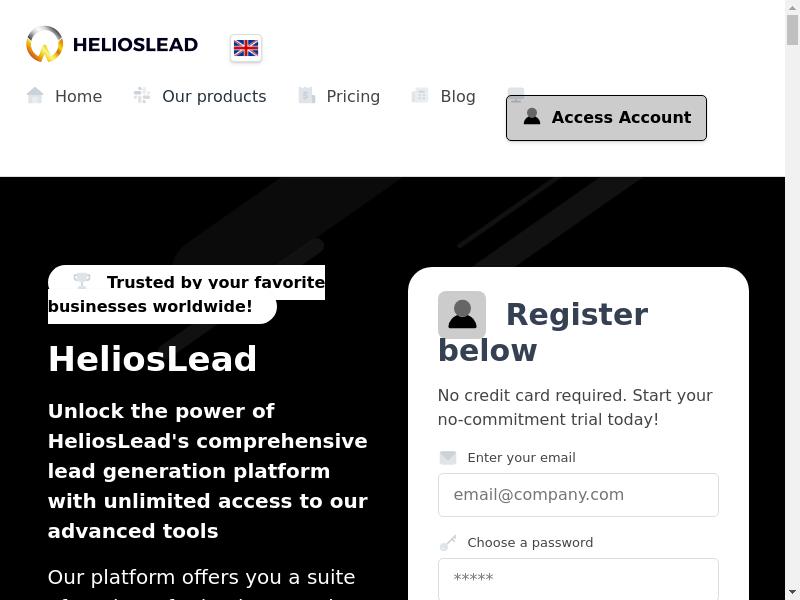Click the avatar icon beside Register below
Screen dimensions: 800x600
coord(462,315)
